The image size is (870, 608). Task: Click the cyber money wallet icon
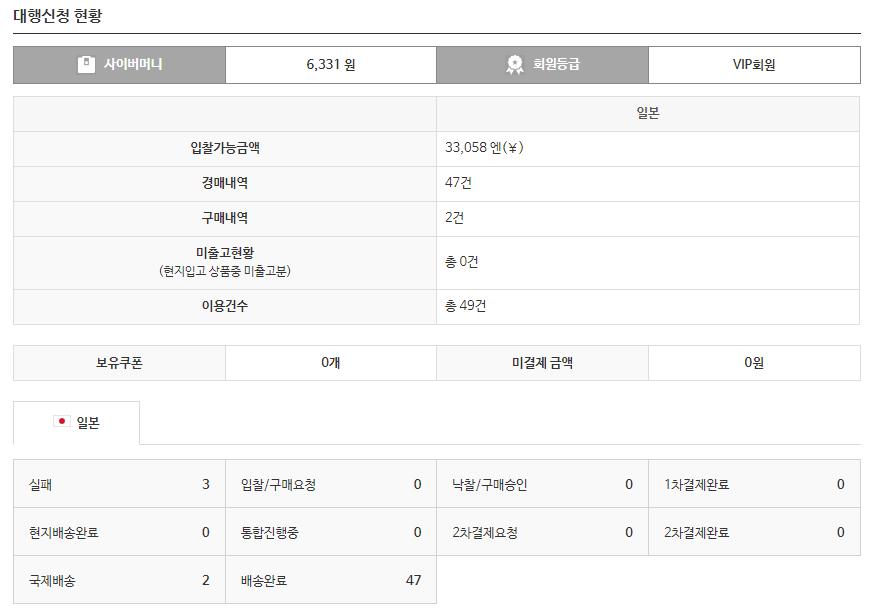(x=86, y=64)
